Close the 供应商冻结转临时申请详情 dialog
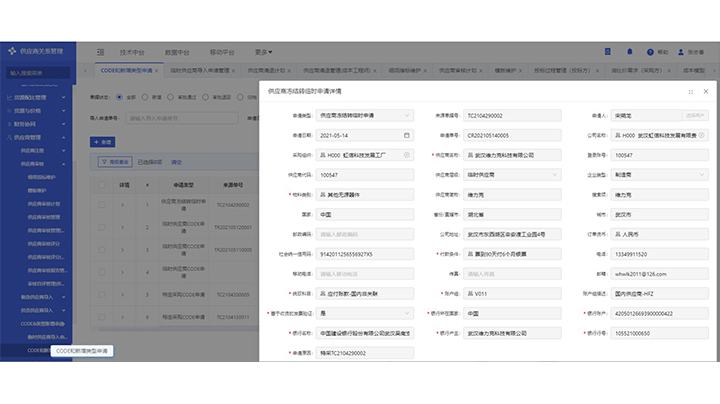The width and height of the screenshot is (720, 404). tap(705, 91)
